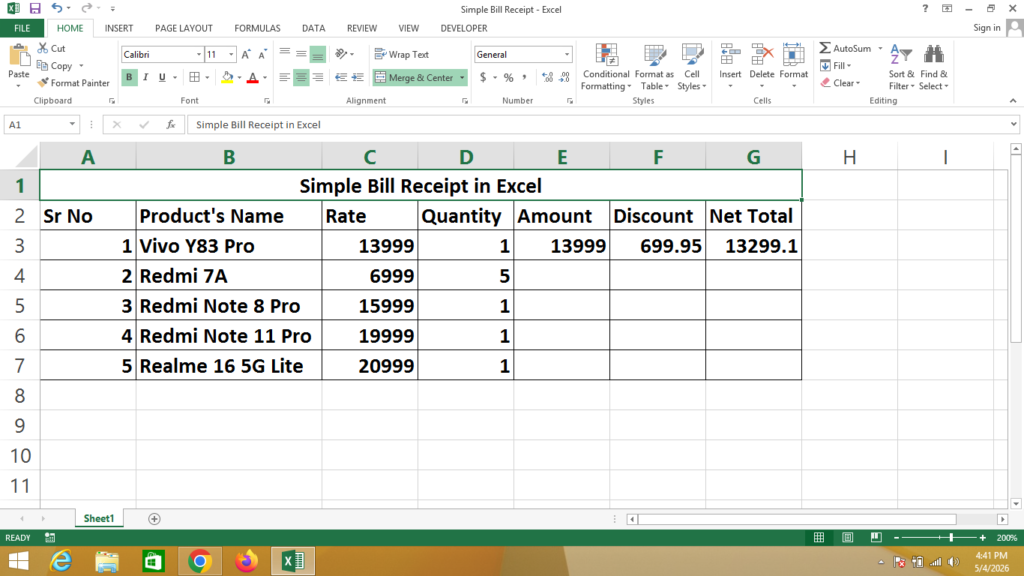Increase font size with the large A icon
This screenshot has height=576, width=1024.
pos(246,55)
